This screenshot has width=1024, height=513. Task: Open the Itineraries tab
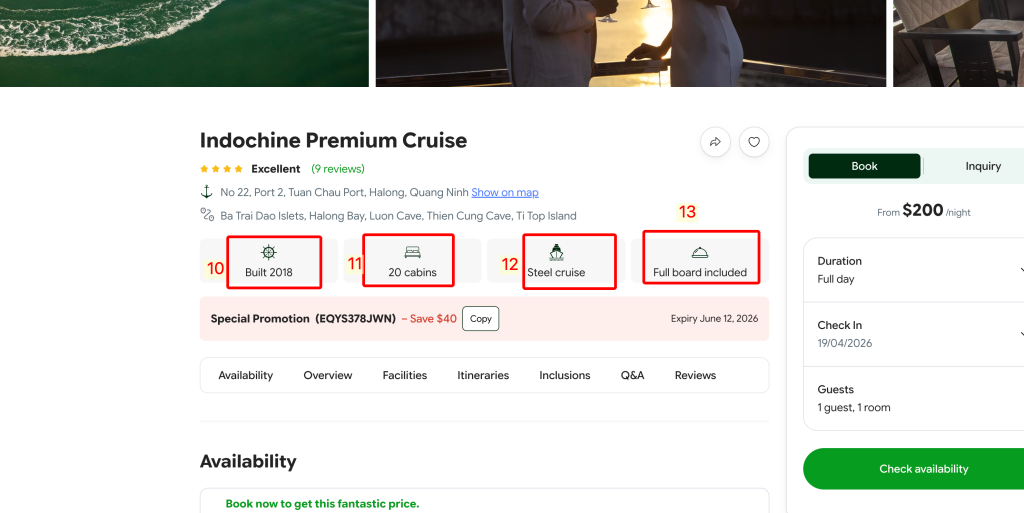(x=483, y=375)
